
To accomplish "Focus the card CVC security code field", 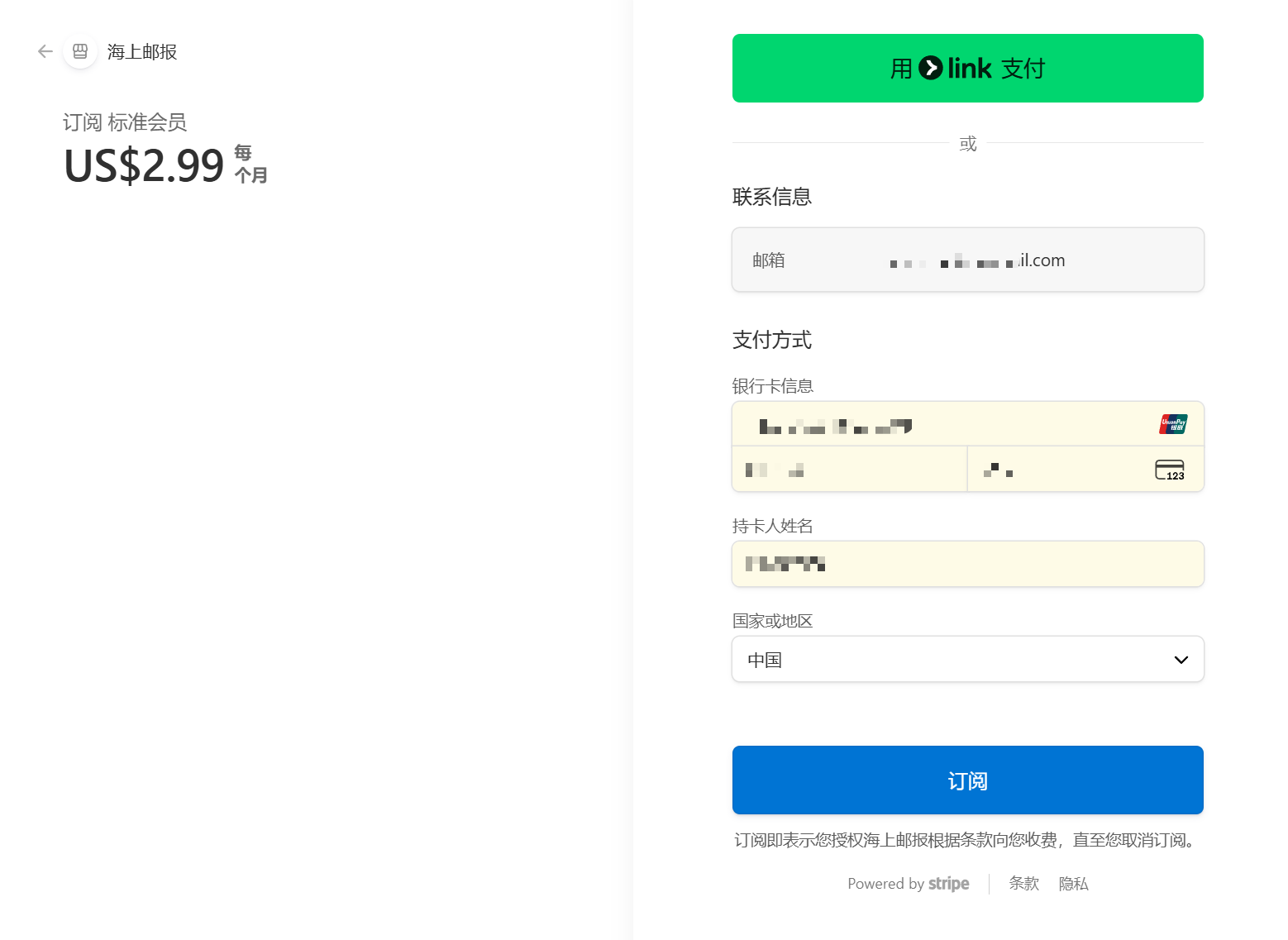I will 1058,470.
